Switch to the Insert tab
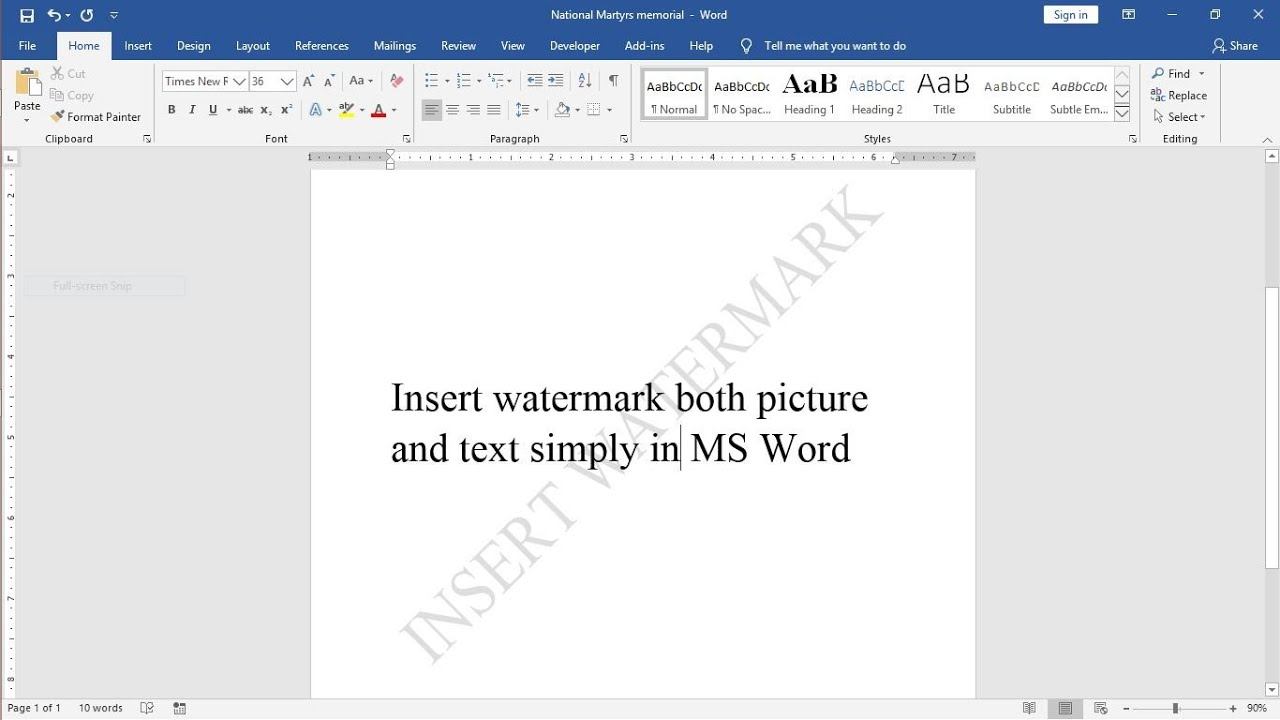 [138, 46]
